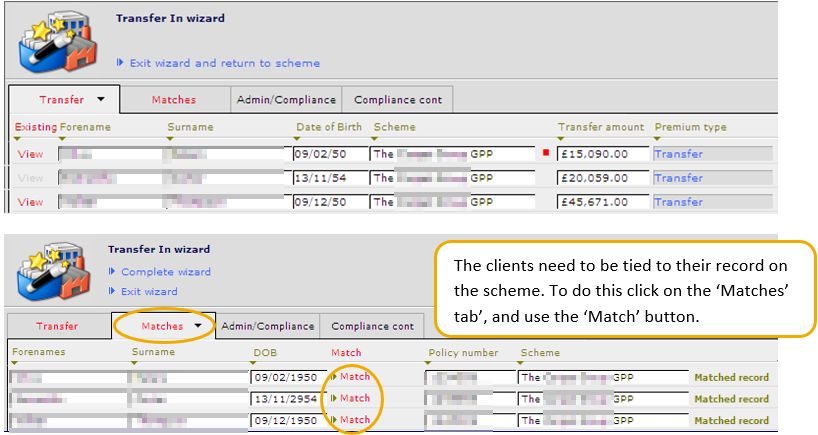Sort by Forename column arrow in upper table
818x435 pixels.
(62, 139)
